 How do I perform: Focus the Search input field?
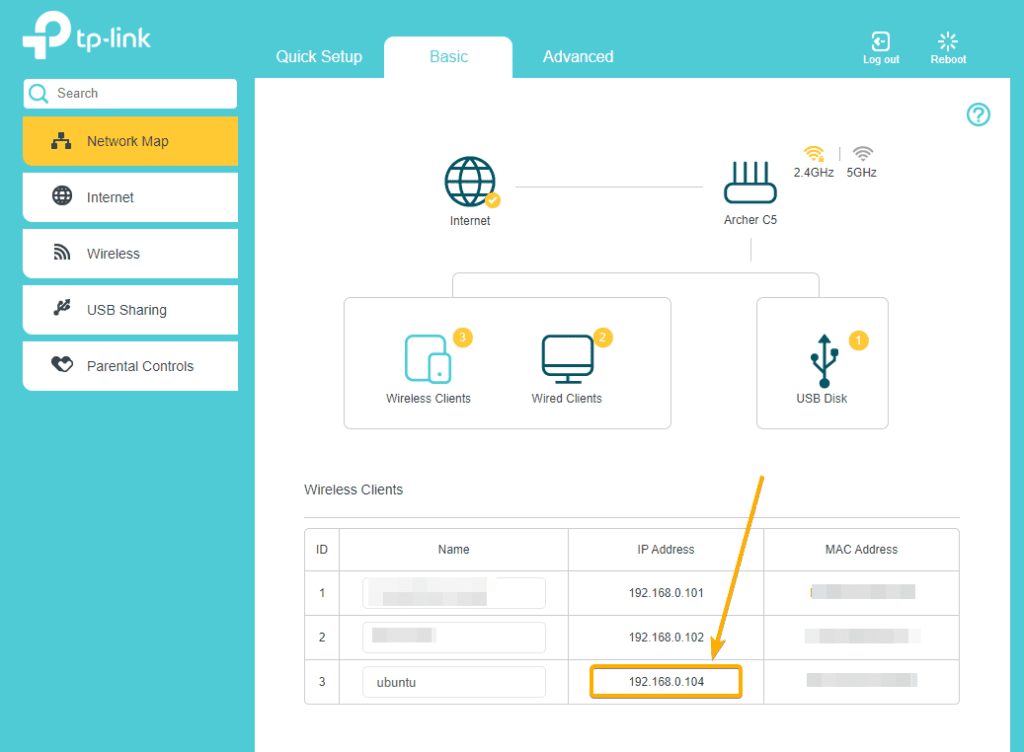click(130, 93)
